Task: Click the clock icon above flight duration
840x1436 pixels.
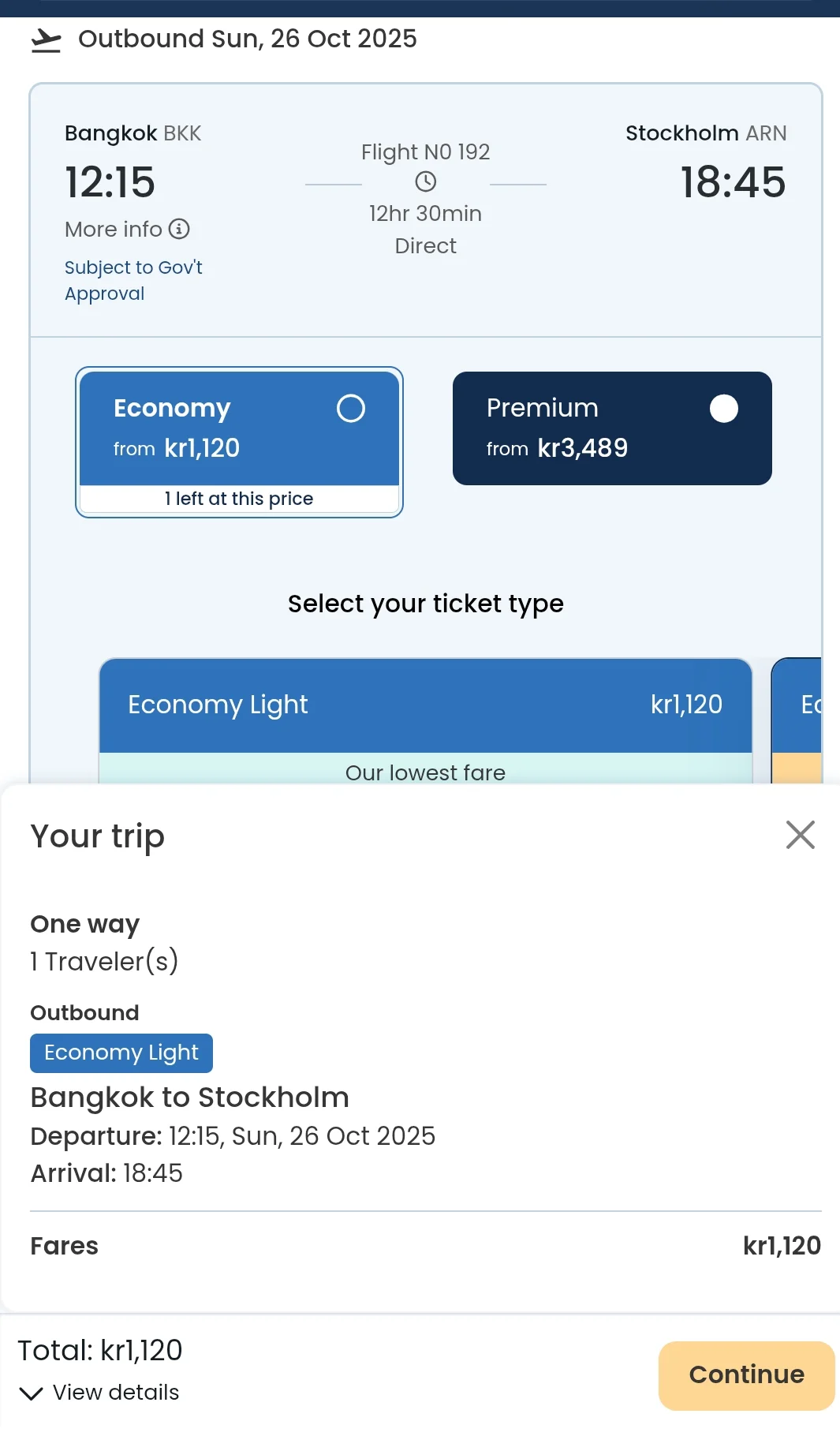Action: [426, 182]
